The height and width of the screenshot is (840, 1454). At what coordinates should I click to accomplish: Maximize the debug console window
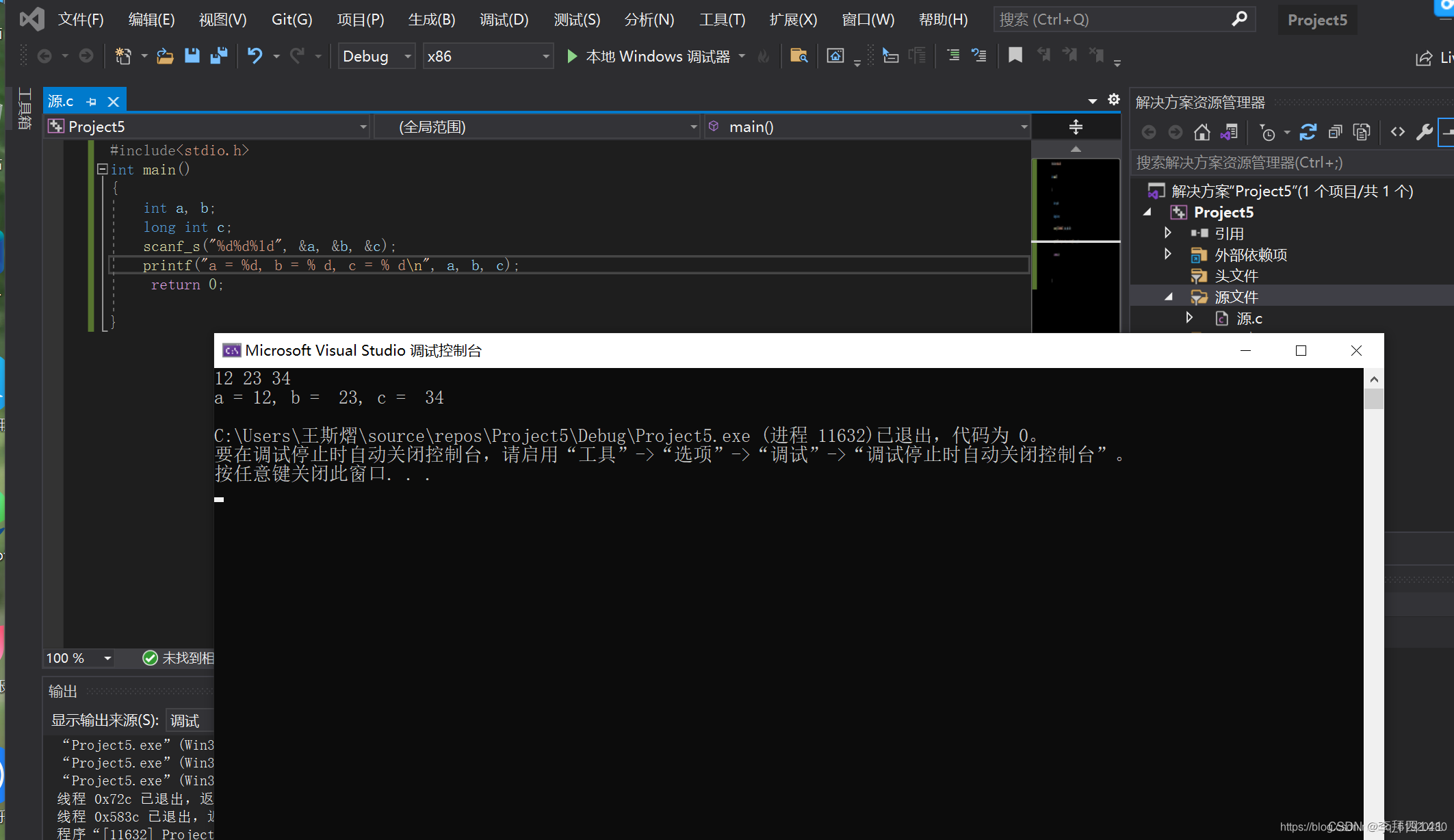1301,351
